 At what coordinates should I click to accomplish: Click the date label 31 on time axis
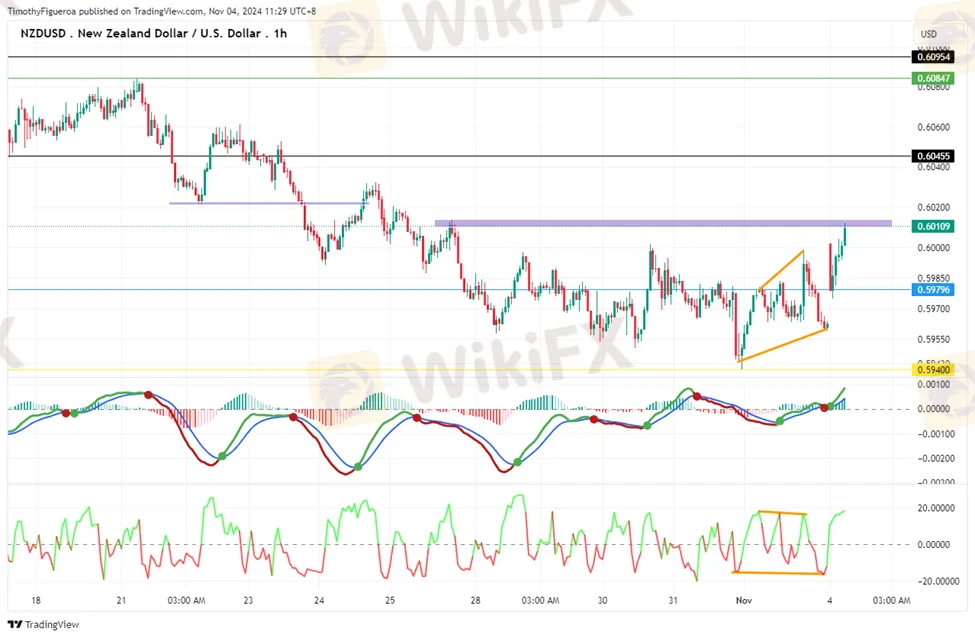(673, 601)
